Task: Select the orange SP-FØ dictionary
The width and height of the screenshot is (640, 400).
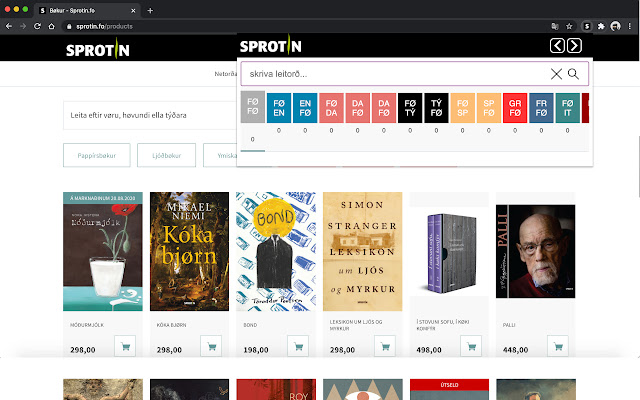Action: click(x=489, y=108)
